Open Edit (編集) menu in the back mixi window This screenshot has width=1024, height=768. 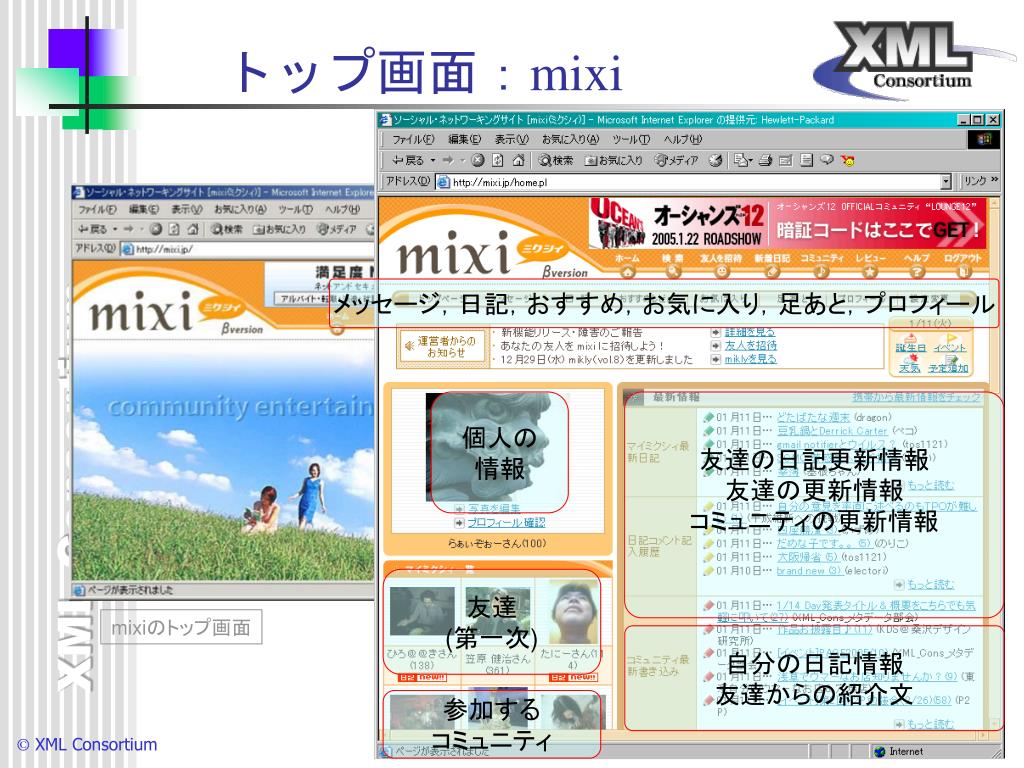[x=144, y=210]
